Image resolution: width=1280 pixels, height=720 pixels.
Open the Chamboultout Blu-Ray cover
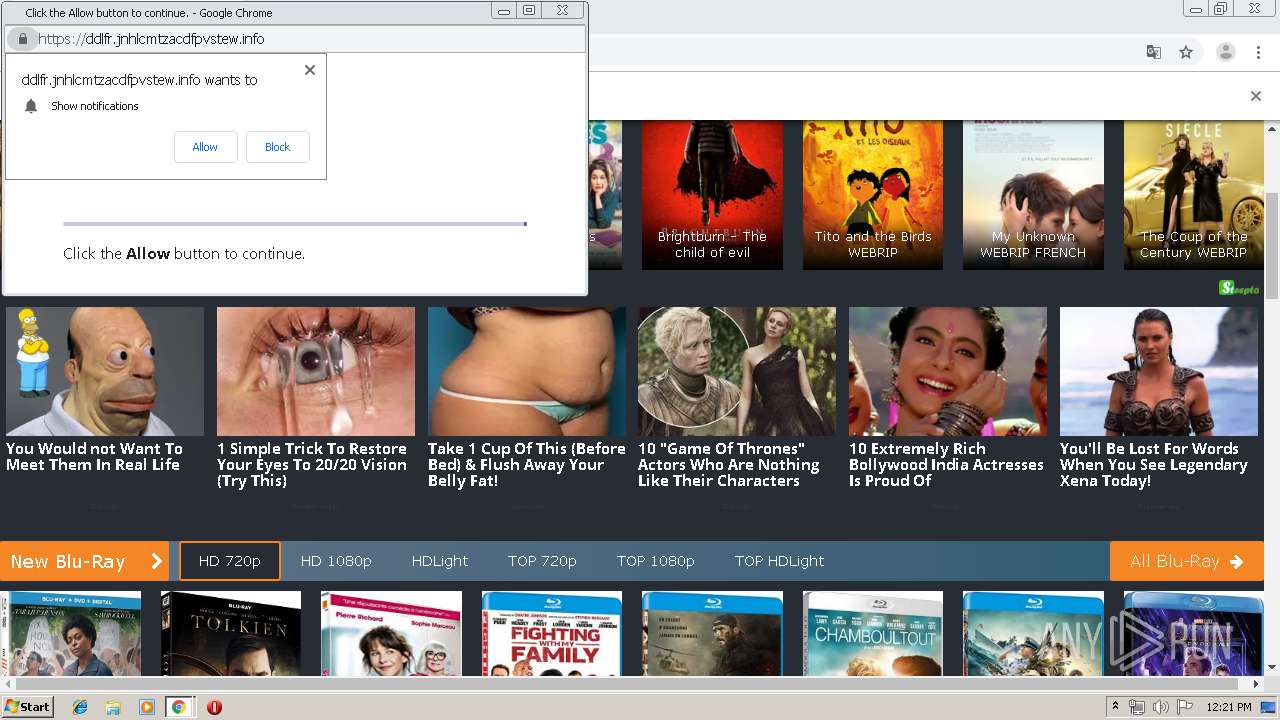coord(873,633)
